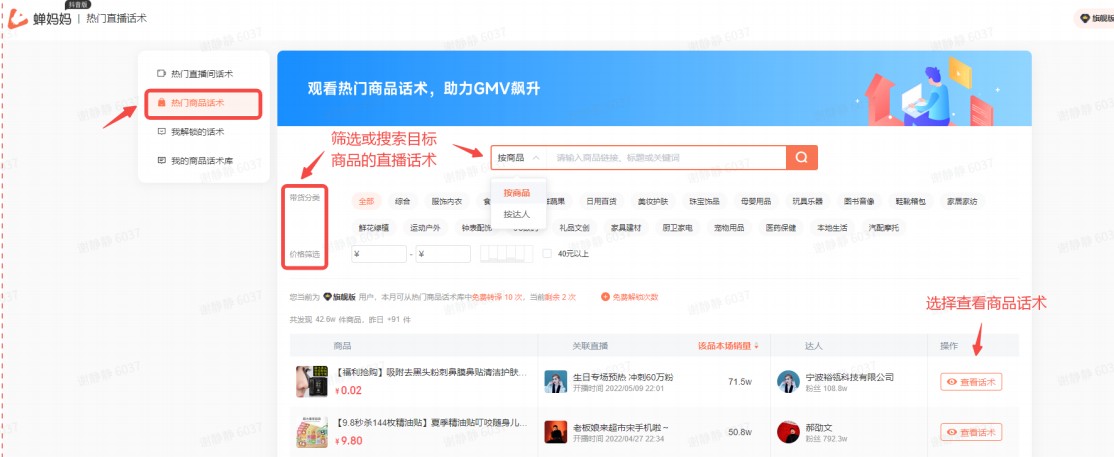Click the 郝劭文 influencer avatar
1114x457 pixels.
[789, 432]
